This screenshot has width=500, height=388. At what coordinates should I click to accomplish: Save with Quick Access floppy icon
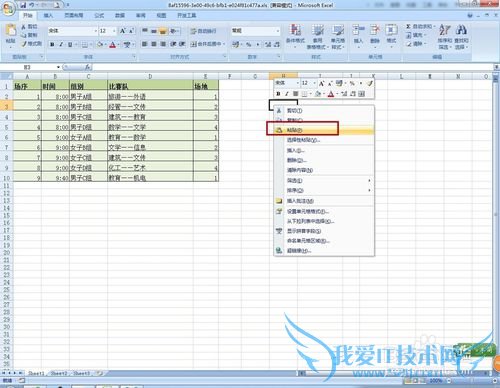point(23,5)
